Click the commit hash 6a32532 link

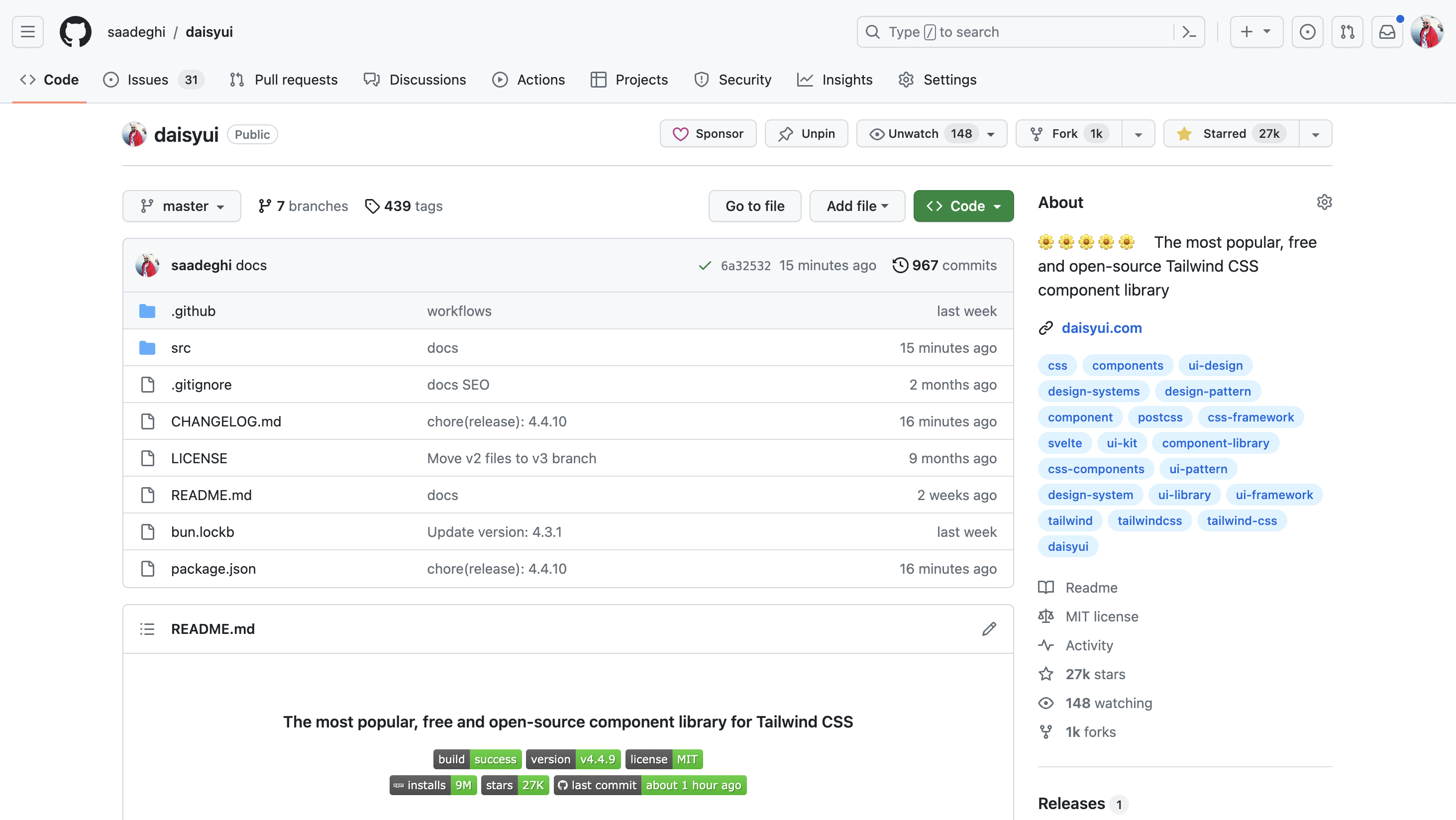(746, 265)
